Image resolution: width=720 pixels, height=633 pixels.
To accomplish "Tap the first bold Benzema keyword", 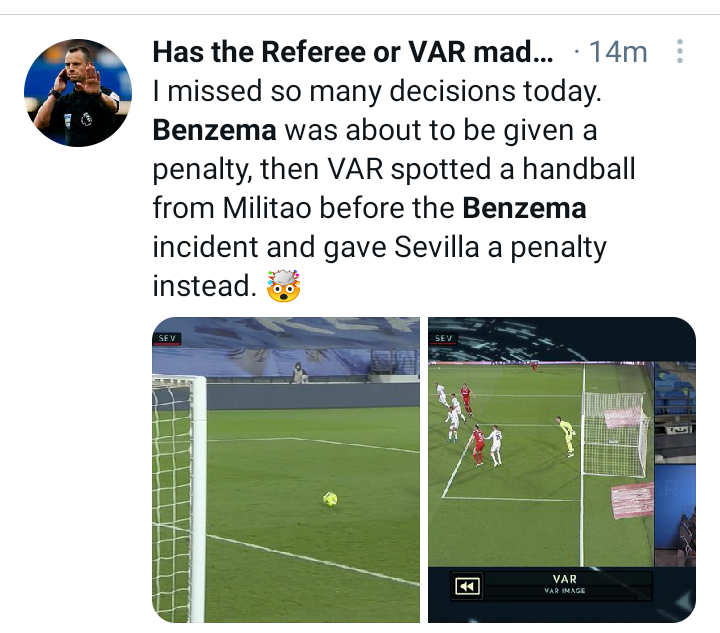I will point(214,130).
